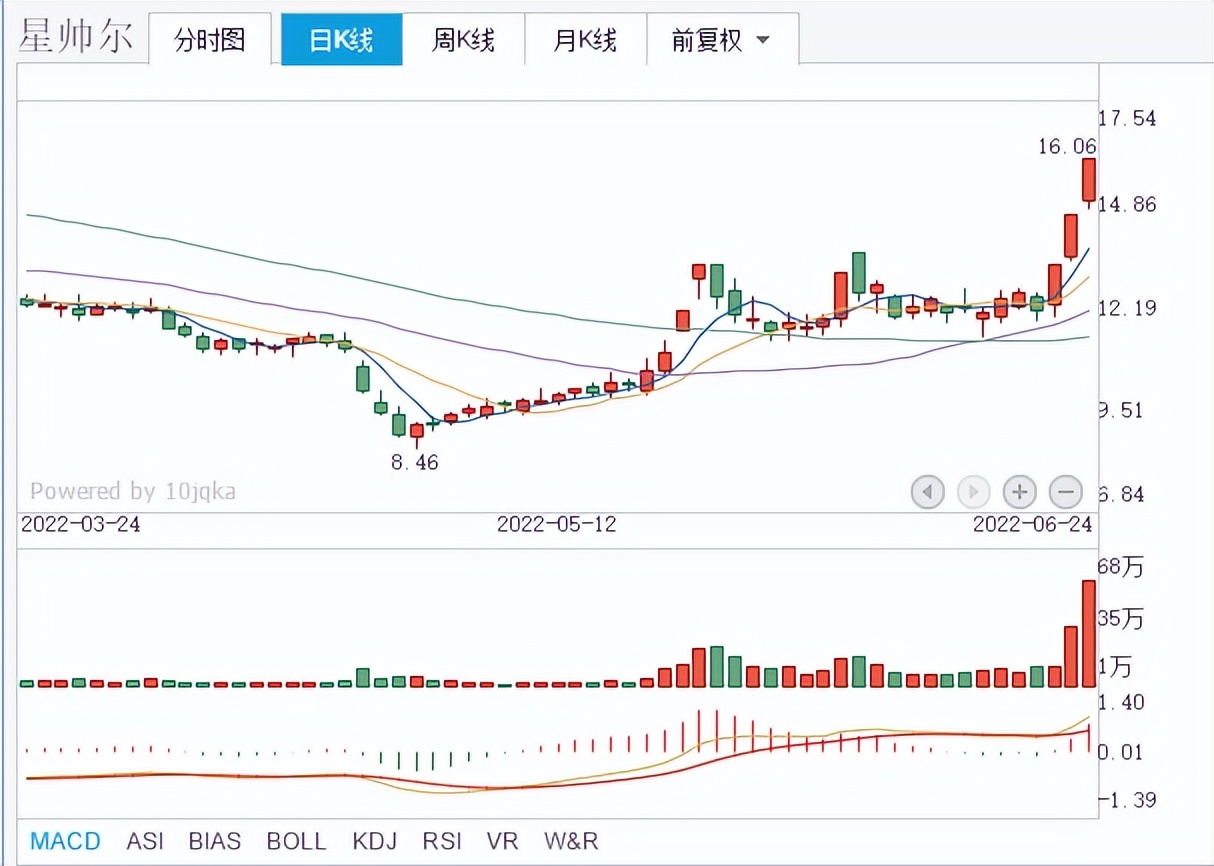Click the tallest red volume bar
The image size is (1214, 866).
point(1089,634)
